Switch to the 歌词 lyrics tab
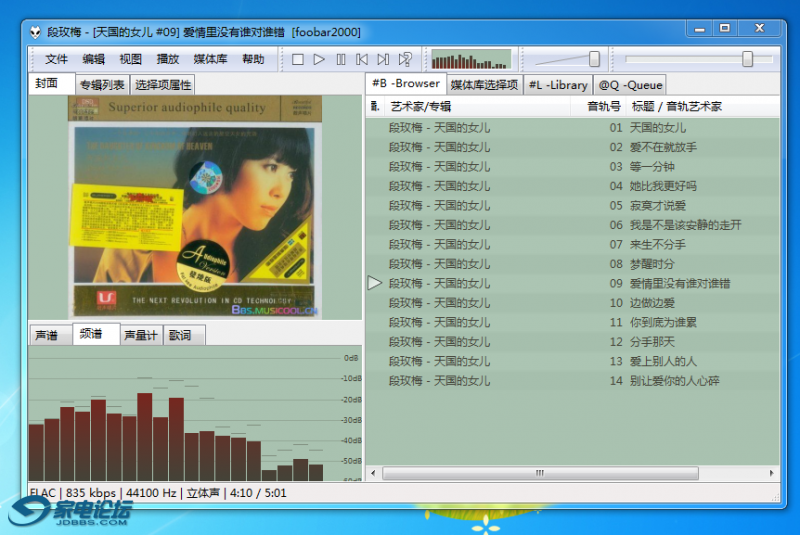 [x=180, y=336]
